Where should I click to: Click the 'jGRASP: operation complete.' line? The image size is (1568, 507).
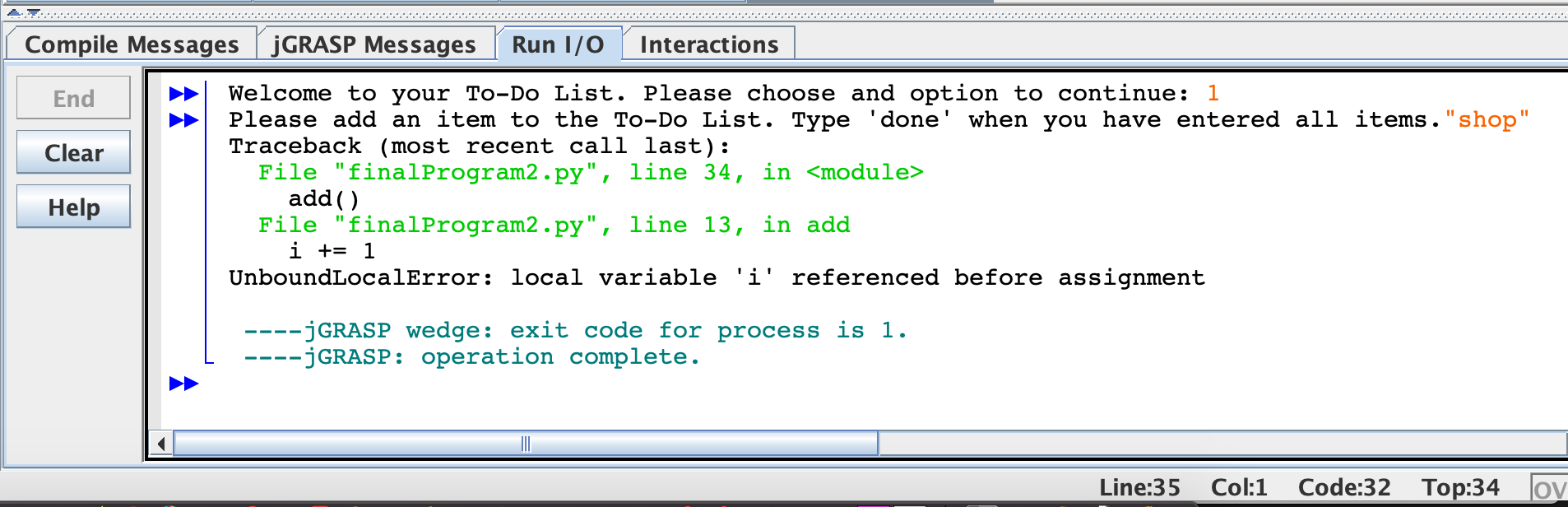click(471, 357)
